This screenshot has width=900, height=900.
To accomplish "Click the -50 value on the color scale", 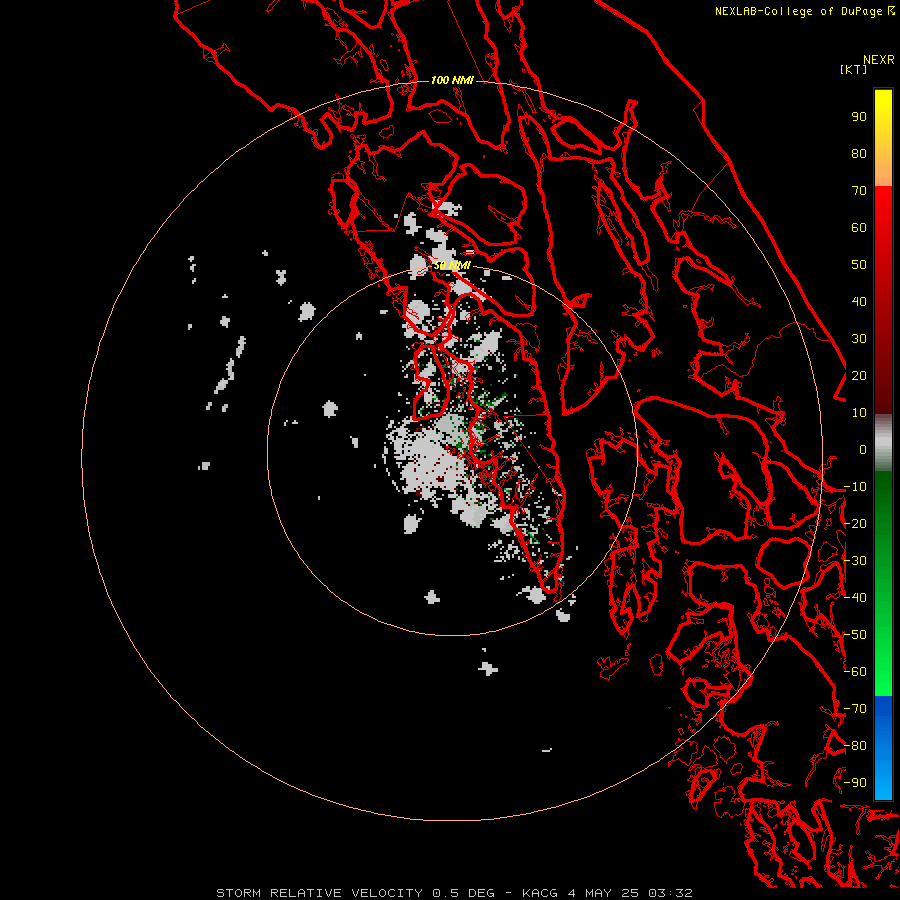I will click(855, 635).
